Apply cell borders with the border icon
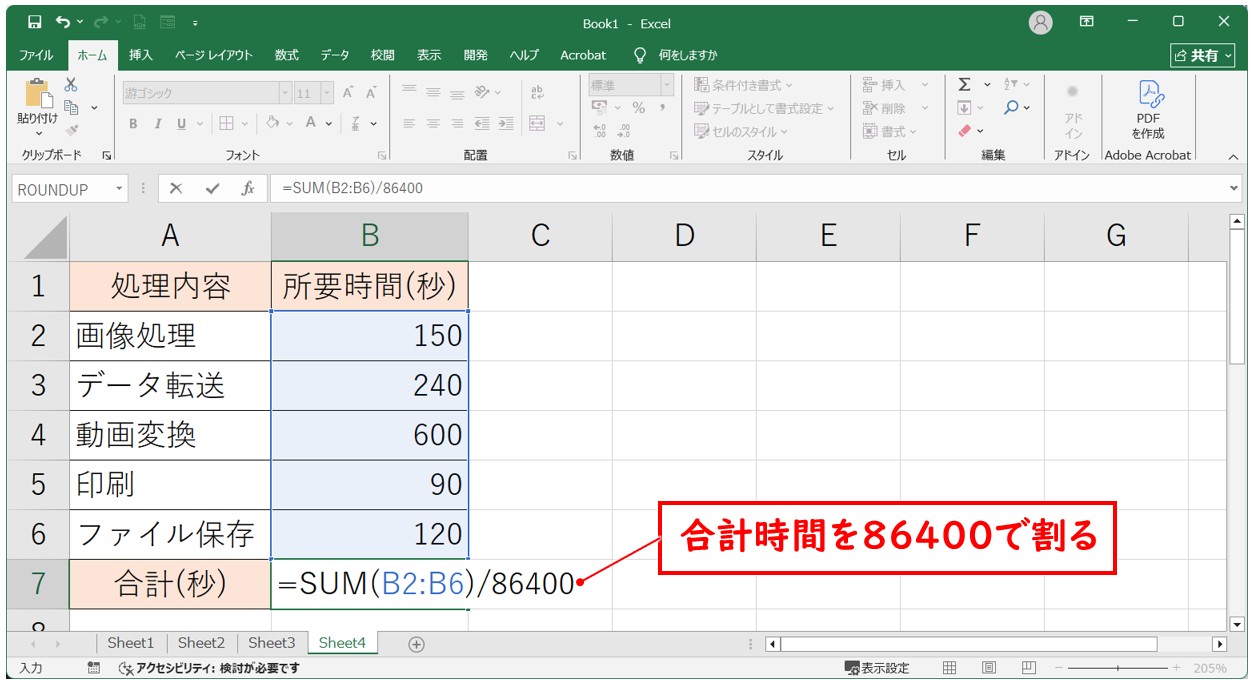The width and height of the screenshot is (1254, 686). pos(227,124)
